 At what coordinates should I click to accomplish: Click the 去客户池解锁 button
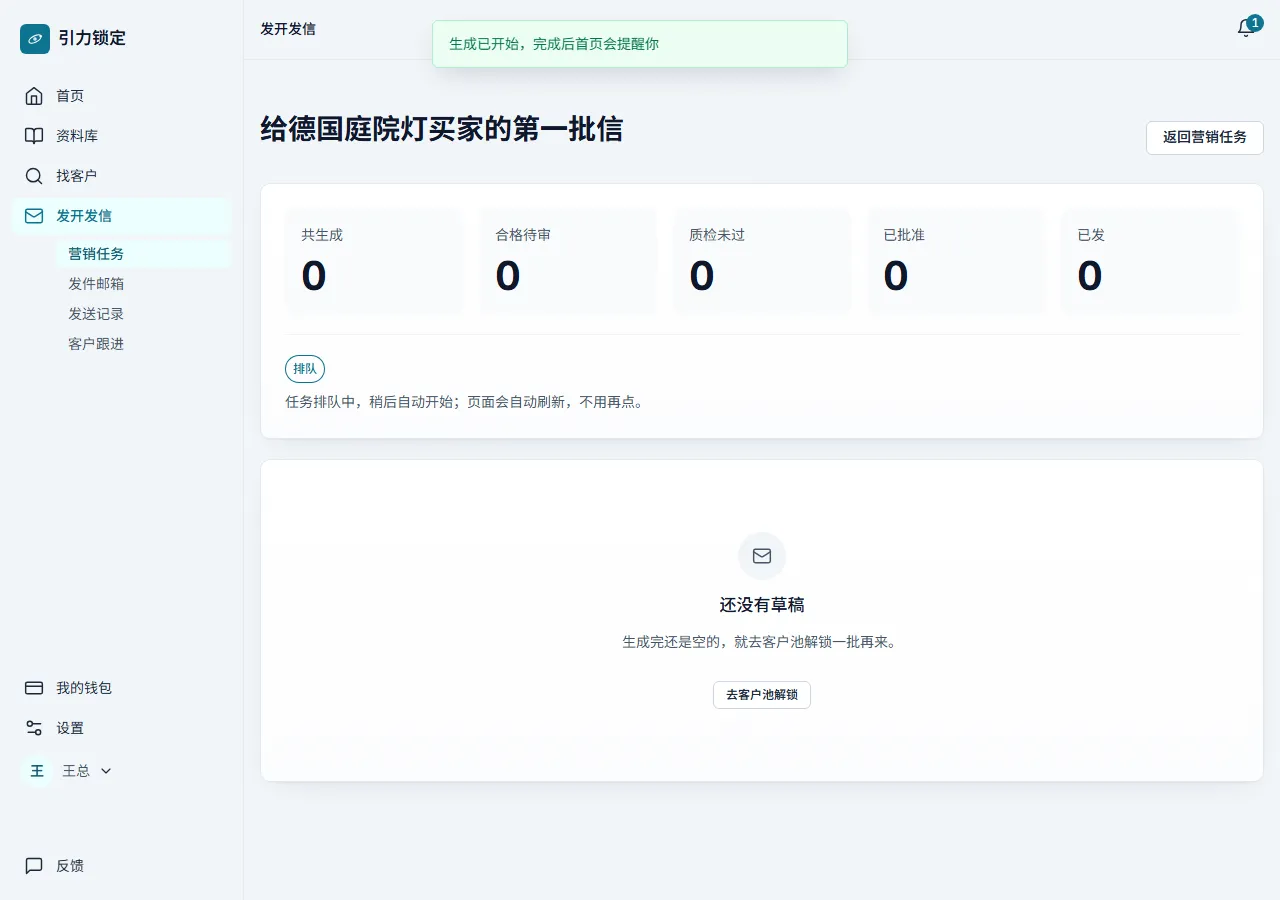click(762, 695)
